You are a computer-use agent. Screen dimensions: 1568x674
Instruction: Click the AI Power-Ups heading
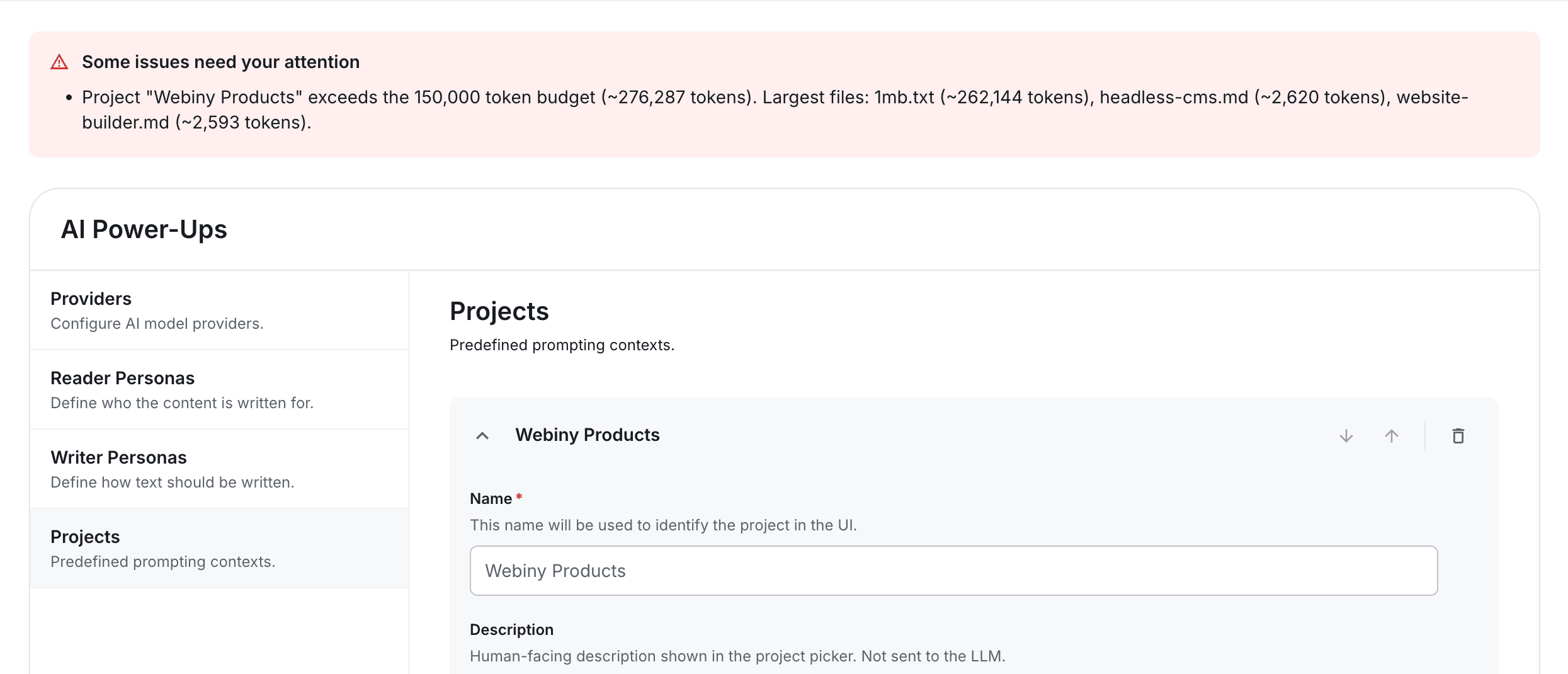tap(144, 229)
